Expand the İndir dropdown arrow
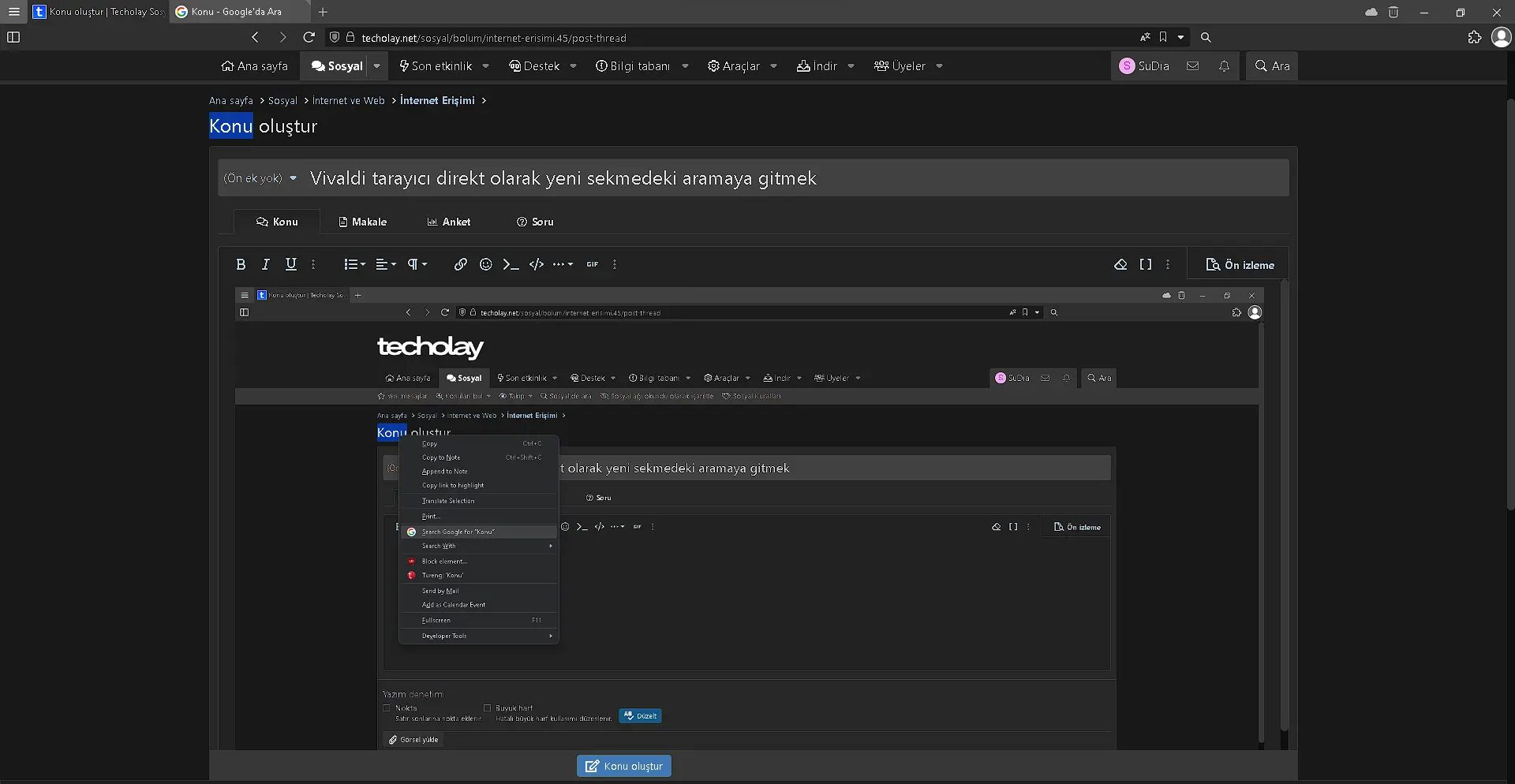This screenshot has width=1515, height=784. [x=851, y=66]
